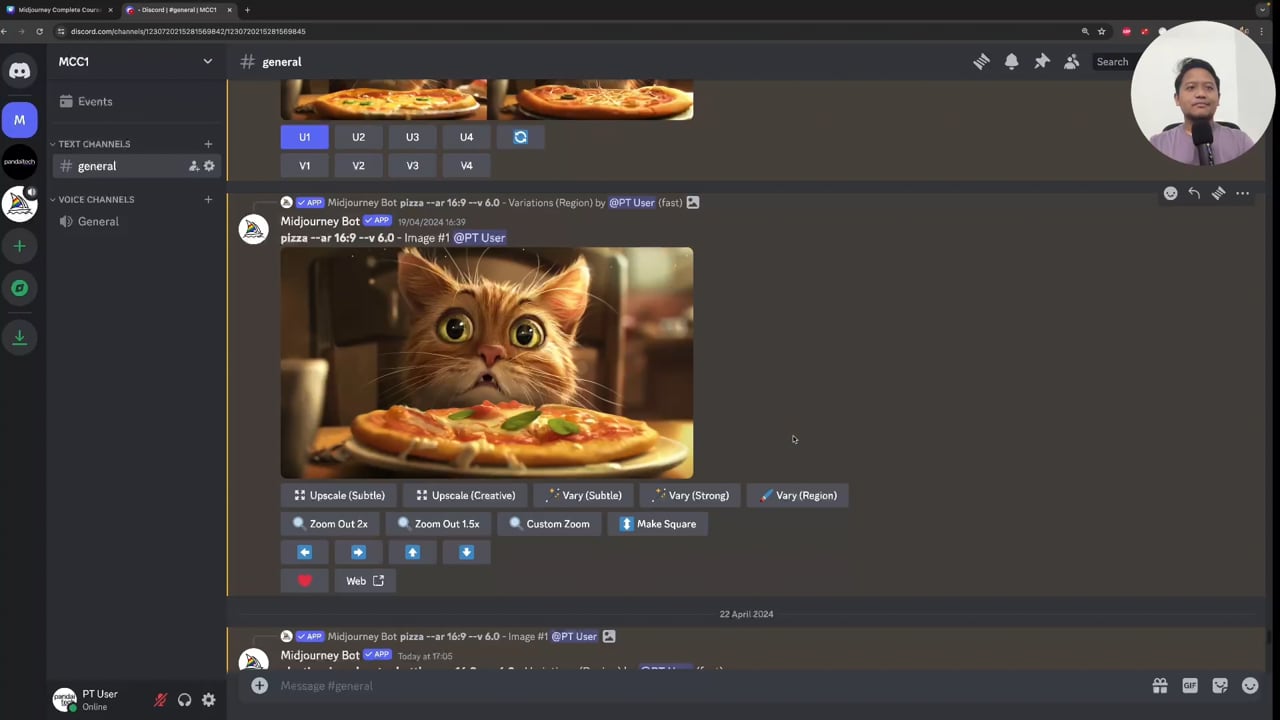Select the #general text channel
1280x720 pixels.
136,166
